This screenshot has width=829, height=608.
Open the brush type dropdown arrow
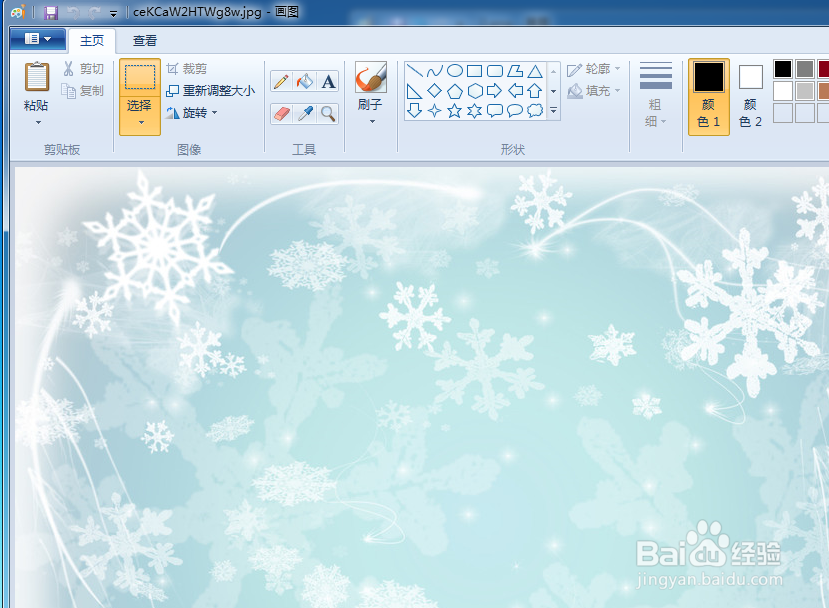(x=372, y=122)
